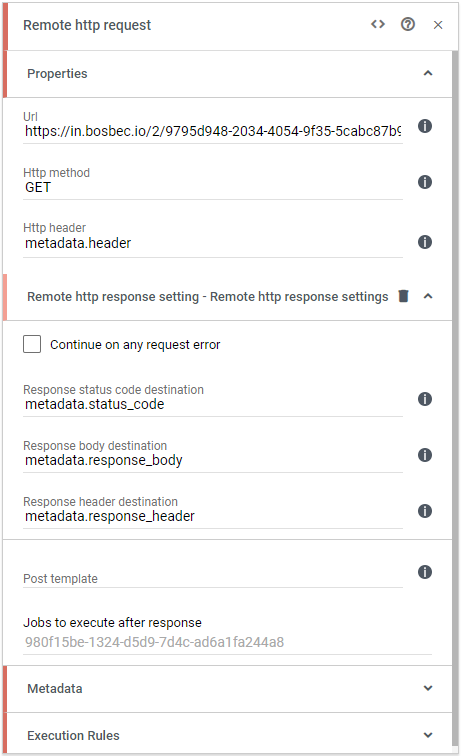Viewport: 461px width, 756px height.
Task: Enable Continue on any request error
Action: point(32,344)
